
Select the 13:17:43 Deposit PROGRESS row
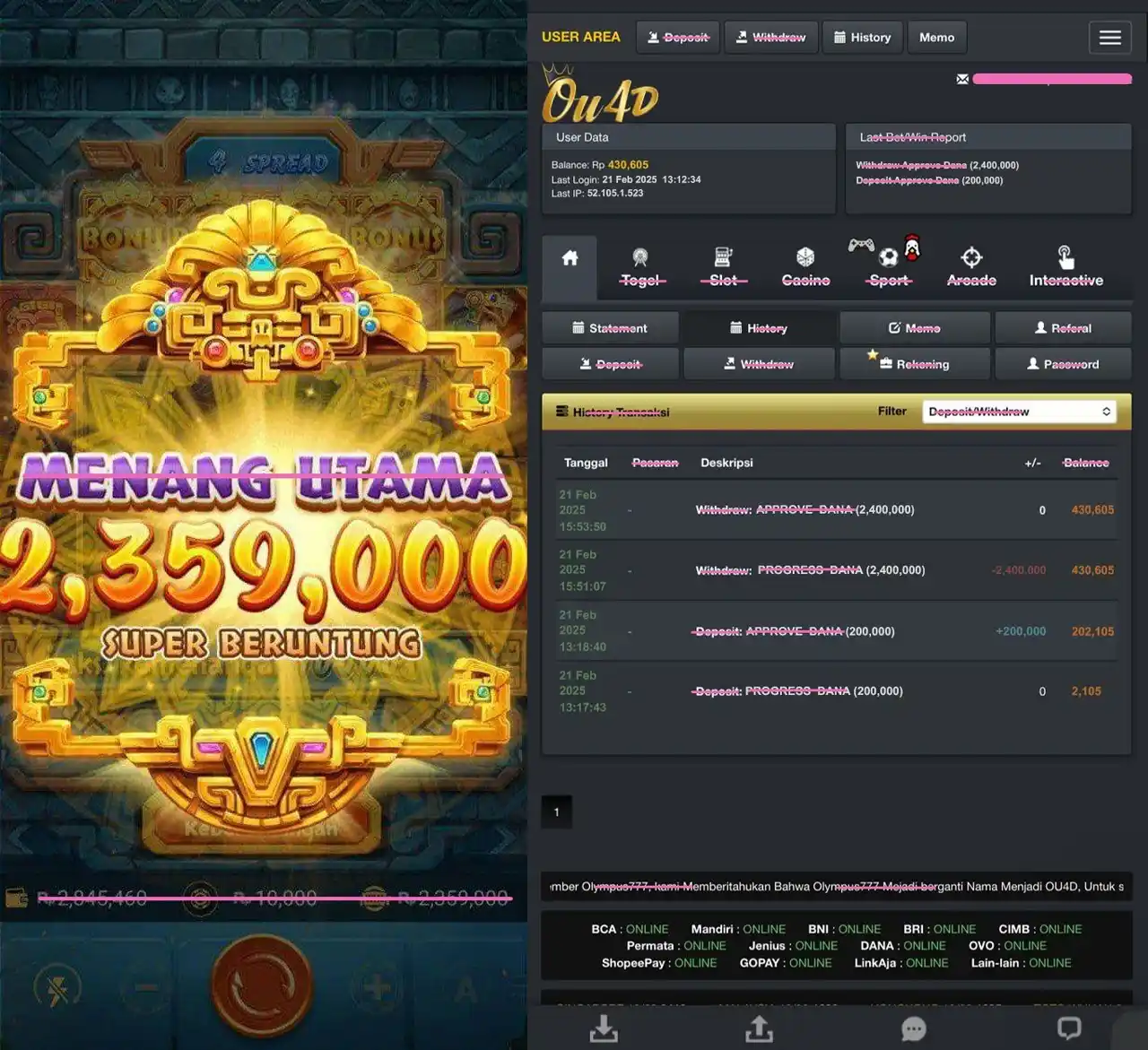pos(836,691)
